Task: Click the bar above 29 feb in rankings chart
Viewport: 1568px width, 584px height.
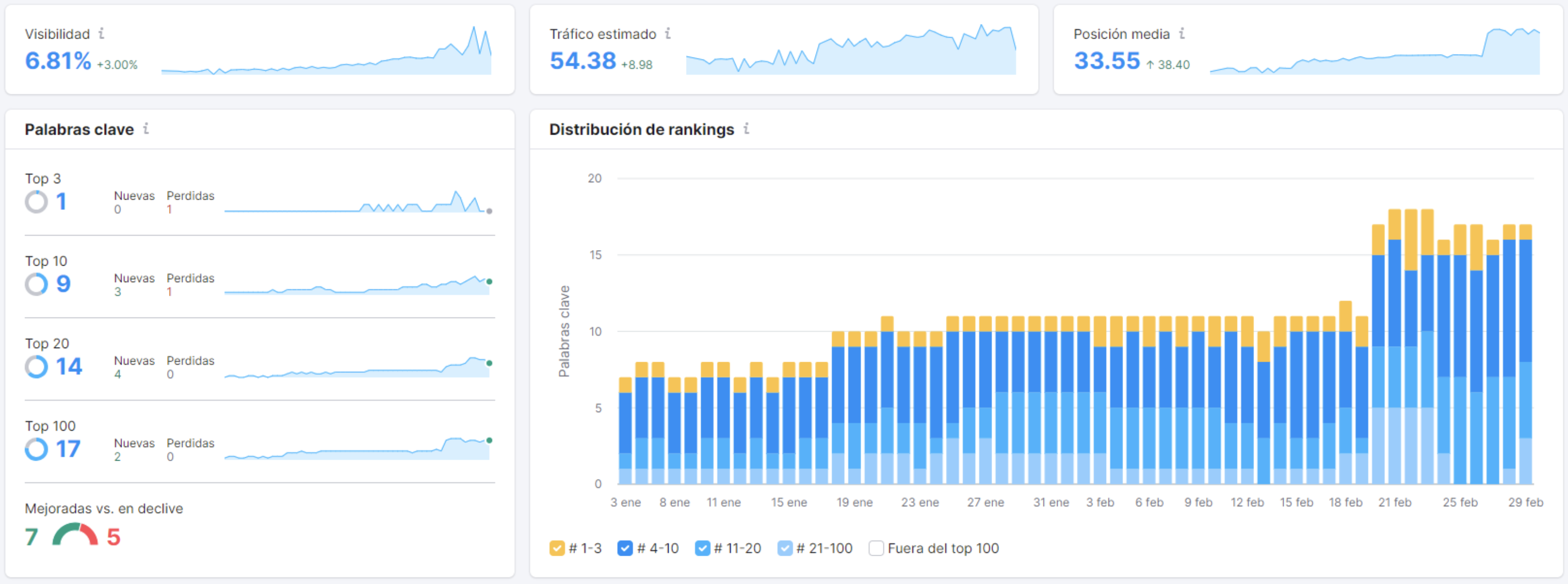Action: [x=1526, y=355]
